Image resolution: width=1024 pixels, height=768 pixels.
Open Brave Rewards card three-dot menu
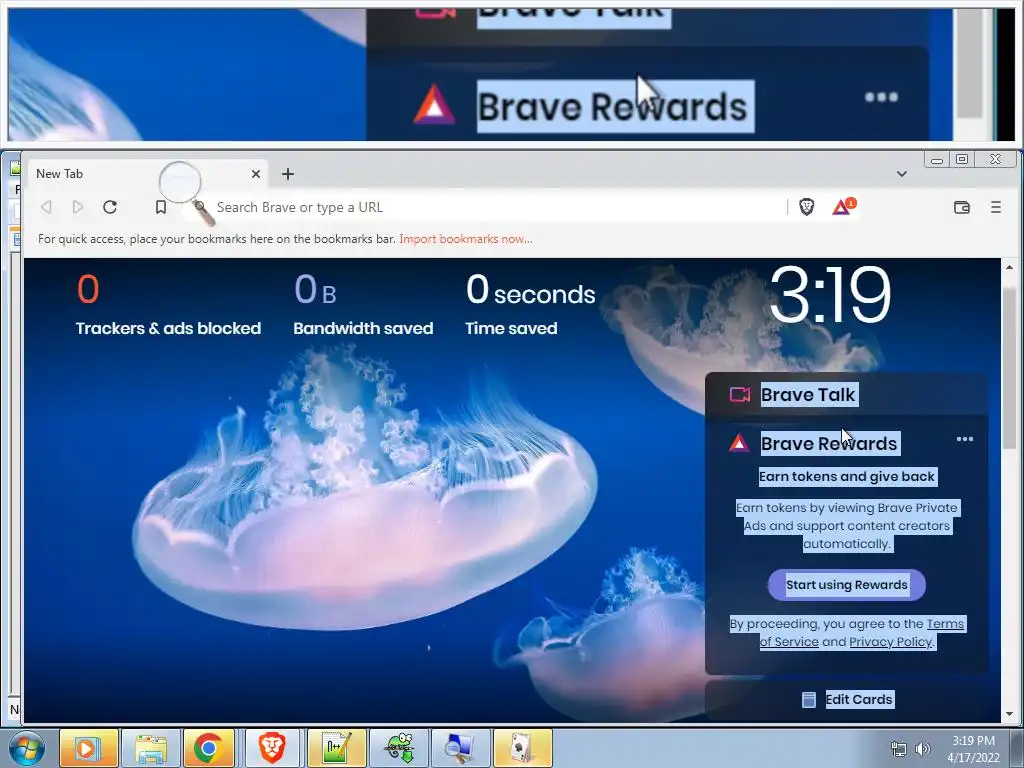click(965, 439)
